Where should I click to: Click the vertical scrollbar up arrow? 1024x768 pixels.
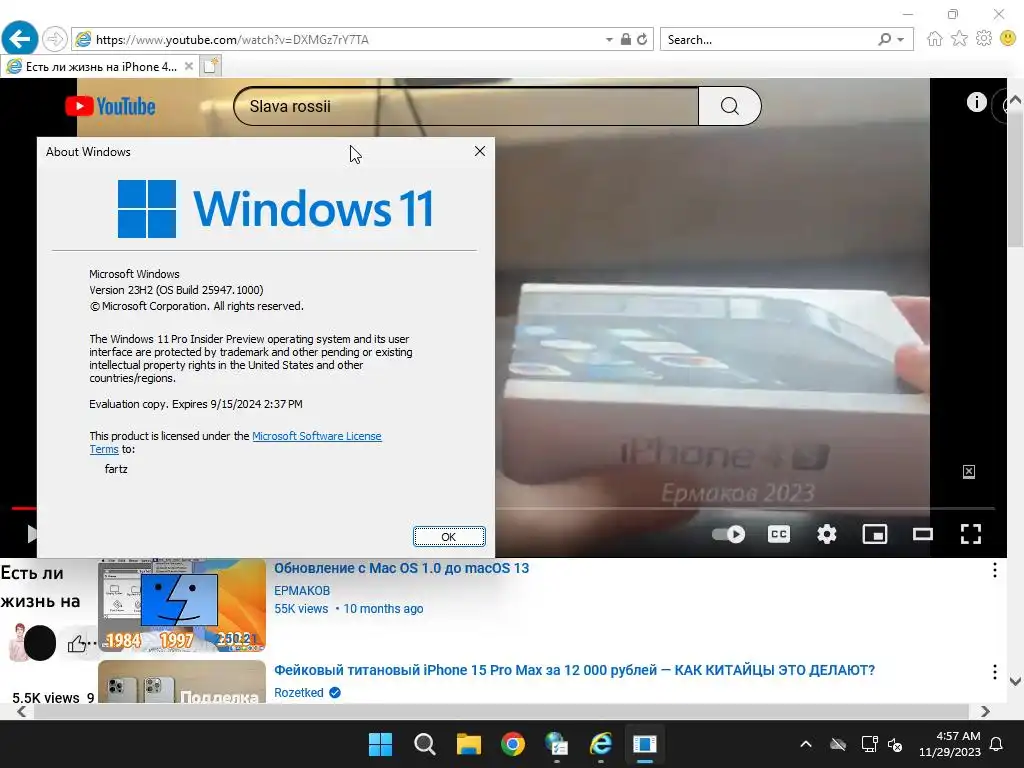tap(1015, 100)
